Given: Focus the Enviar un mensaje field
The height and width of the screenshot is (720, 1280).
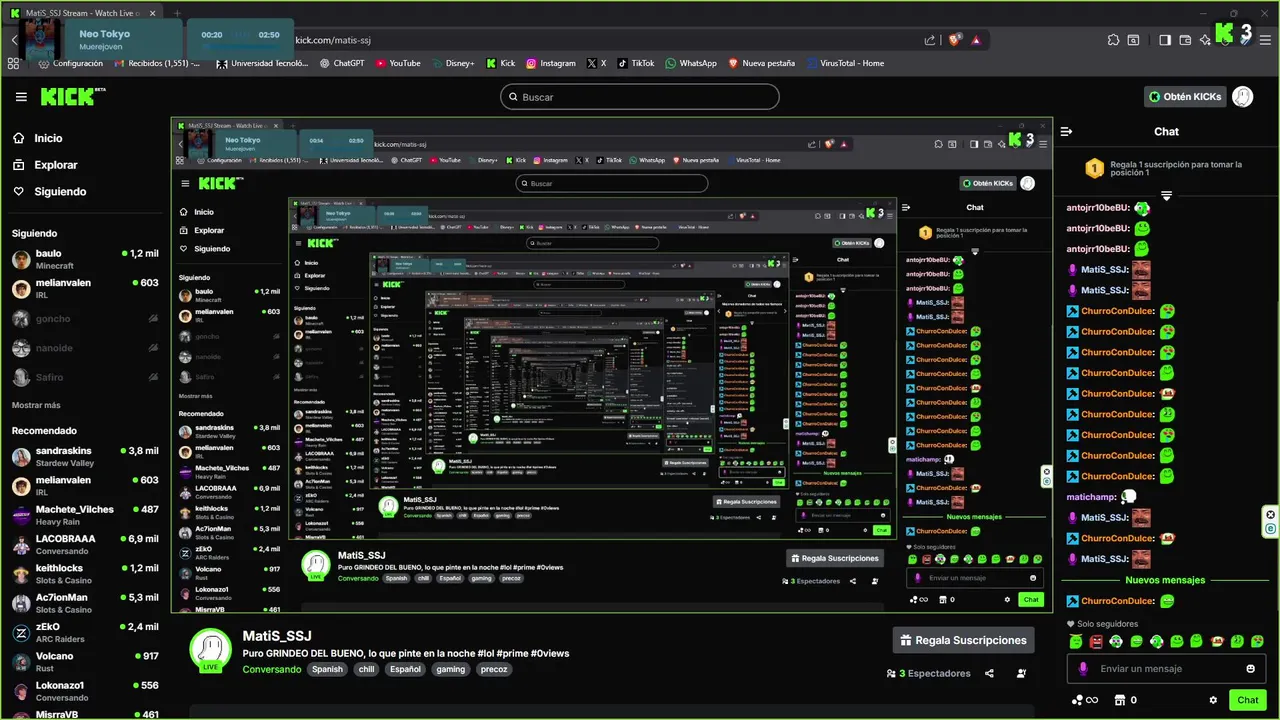Looking at the screenshot, I should pyautogui.click(x=1166, y=669).
